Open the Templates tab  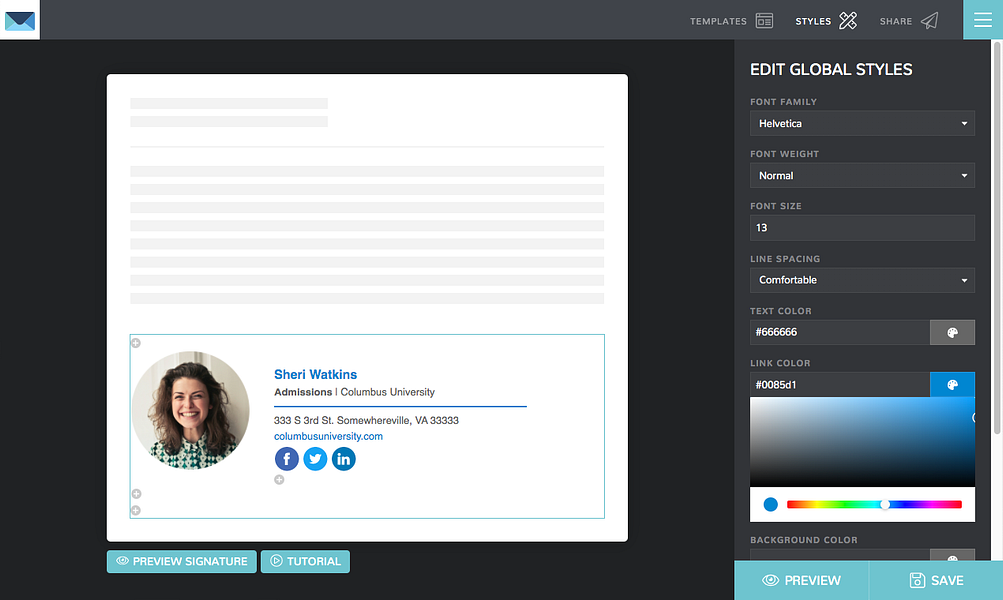coord(731,20)
